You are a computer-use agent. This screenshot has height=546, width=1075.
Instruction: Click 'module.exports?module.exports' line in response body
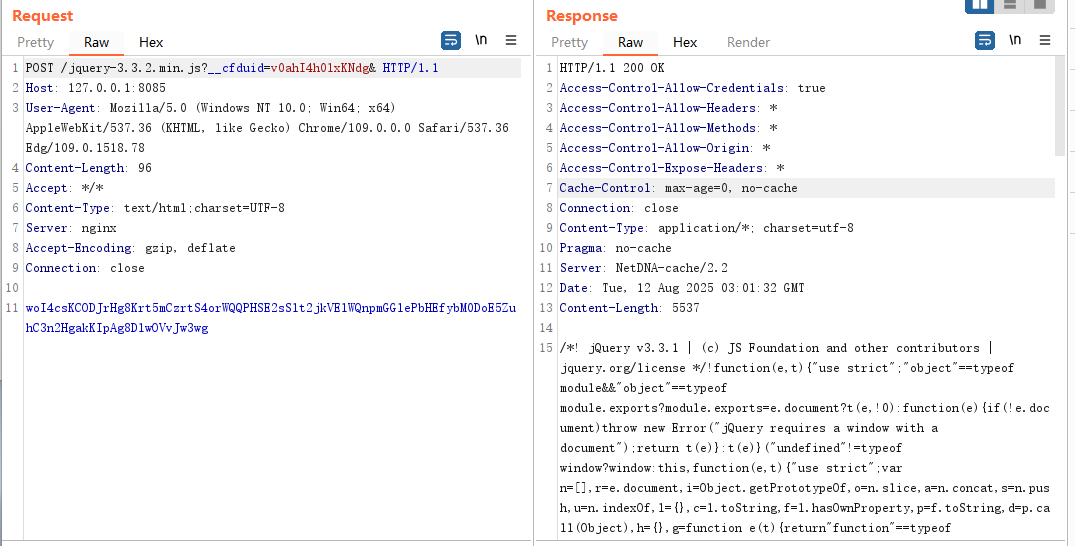click(x=805, y=408)
